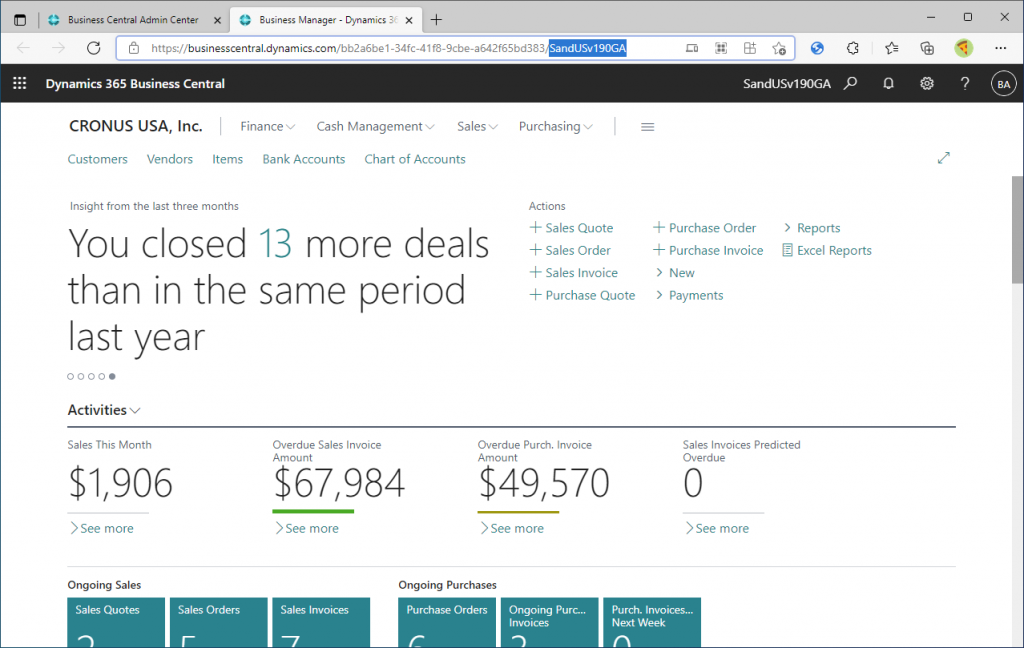Viewport: 1024px width, 648px height.
Task: Create a new Purchase Invoice
Action: [709, 250]
